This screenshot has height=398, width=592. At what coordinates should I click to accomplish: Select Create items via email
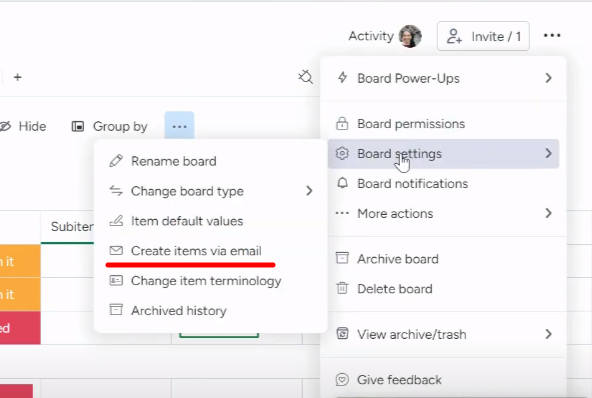tap(210, 251)
